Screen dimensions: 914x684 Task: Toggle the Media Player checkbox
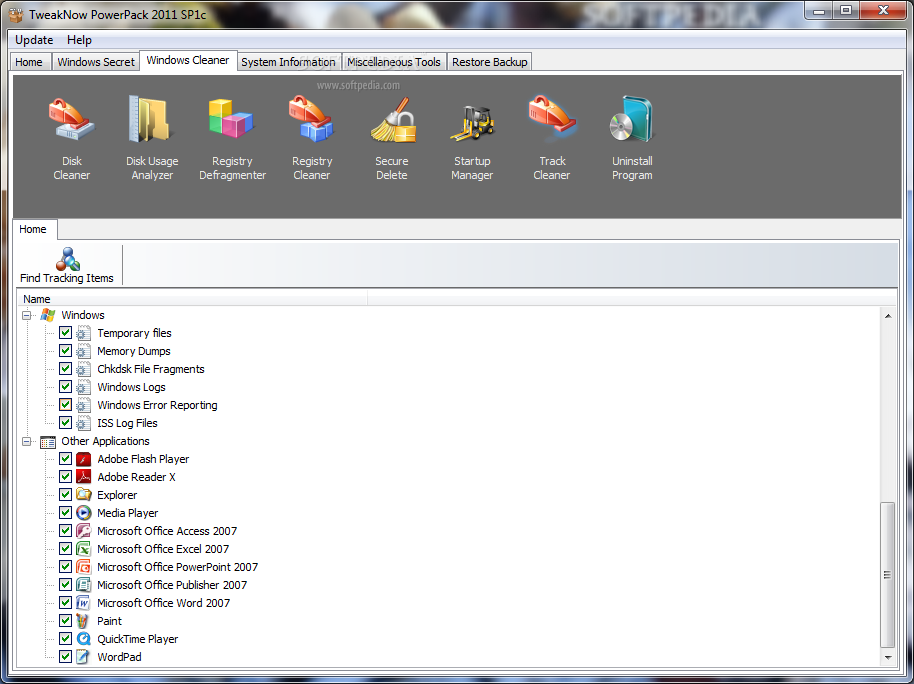tap(65, 513)
